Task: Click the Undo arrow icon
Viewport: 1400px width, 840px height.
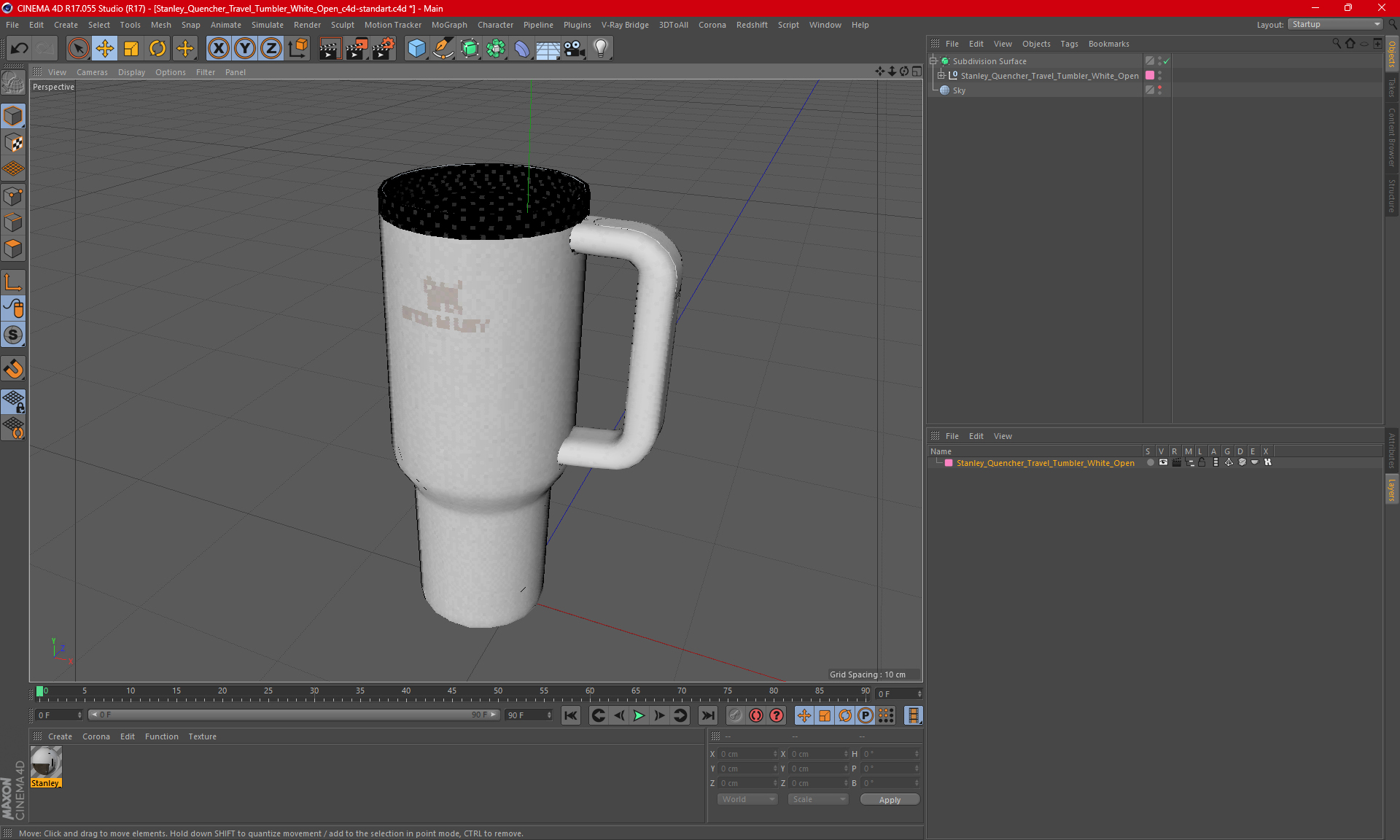Action: coord(20,49)
